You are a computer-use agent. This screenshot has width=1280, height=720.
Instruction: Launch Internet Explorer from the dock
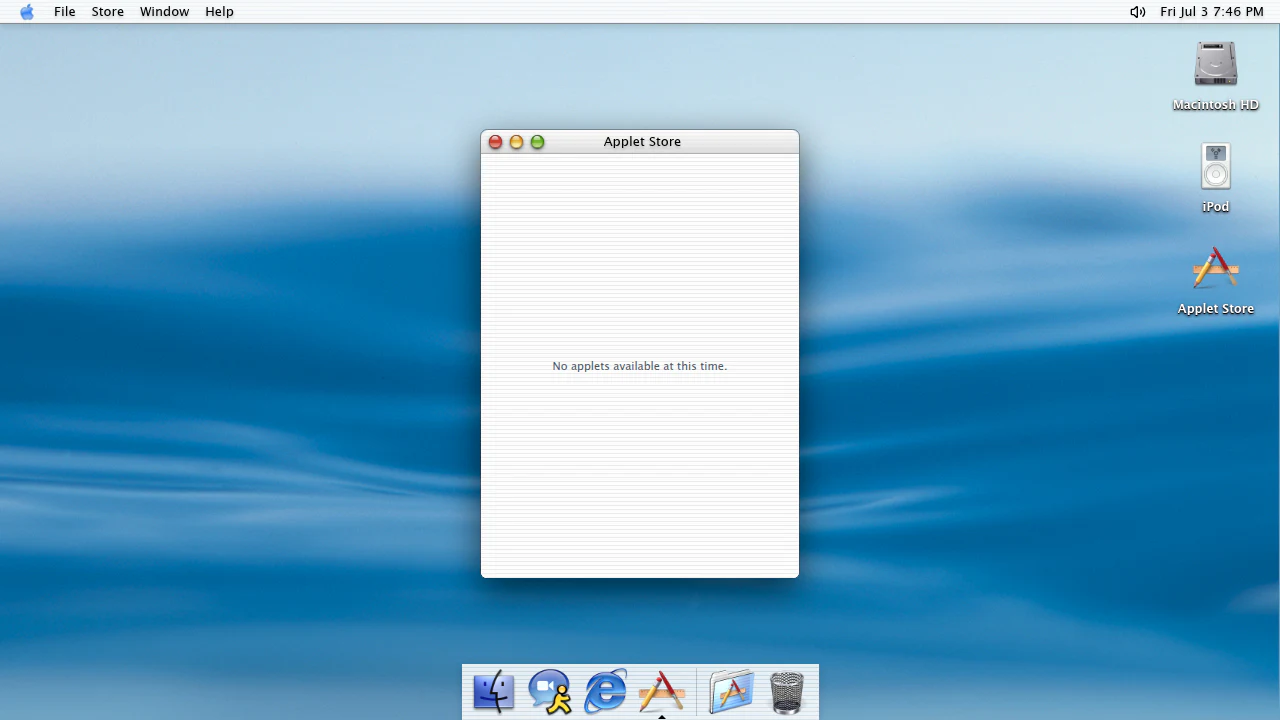pos(606,691)
